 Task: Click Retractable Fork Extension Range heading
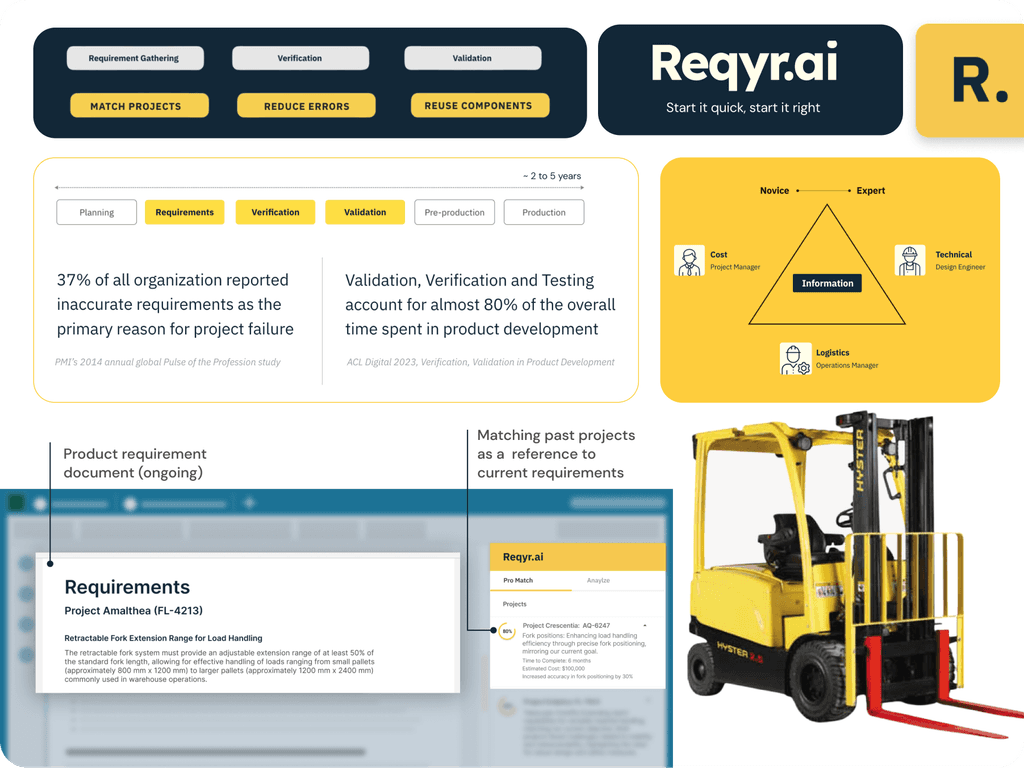[x=163, y=638]
